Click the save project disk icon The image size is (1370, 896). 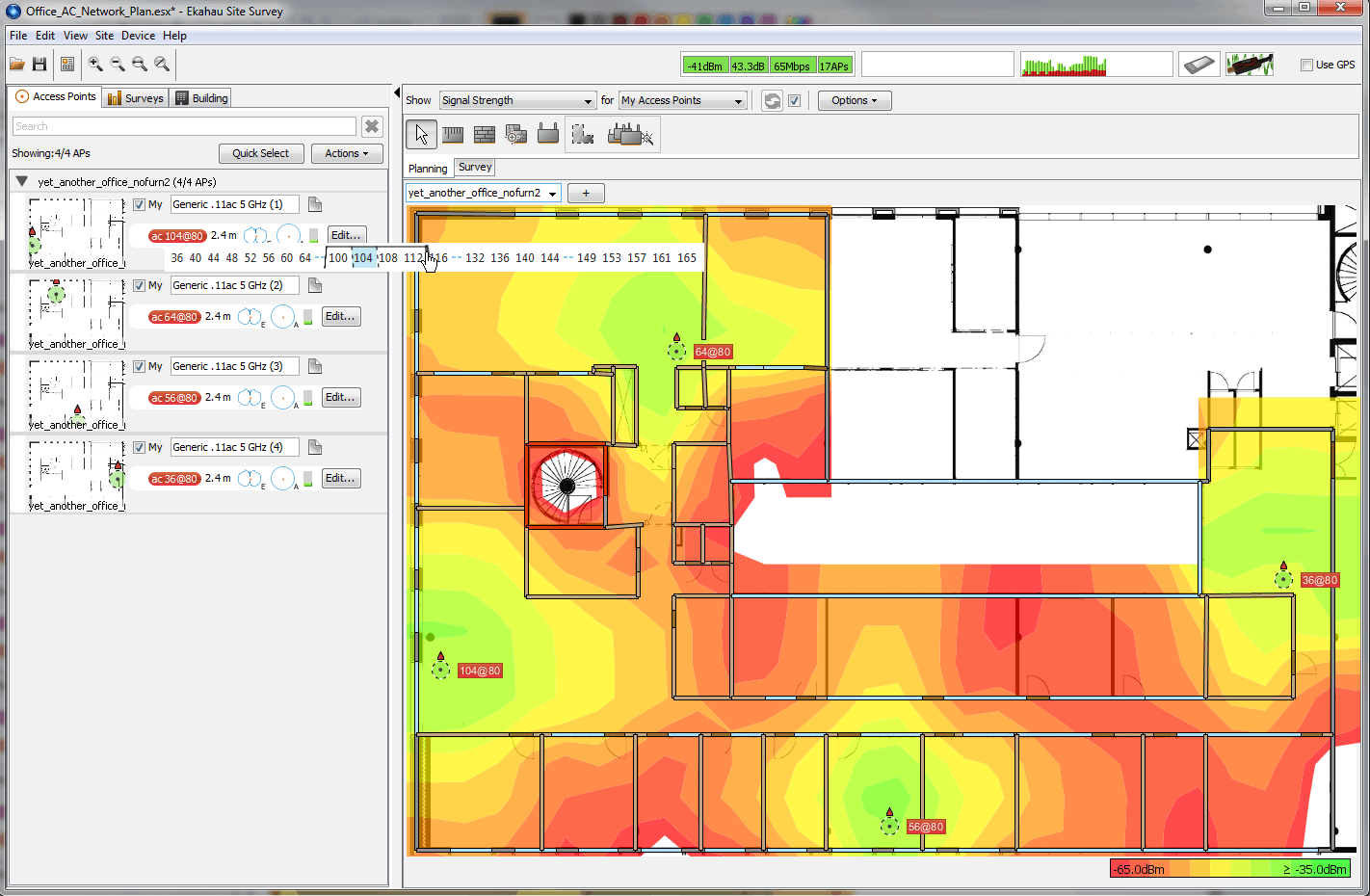(x=40, y=65)
